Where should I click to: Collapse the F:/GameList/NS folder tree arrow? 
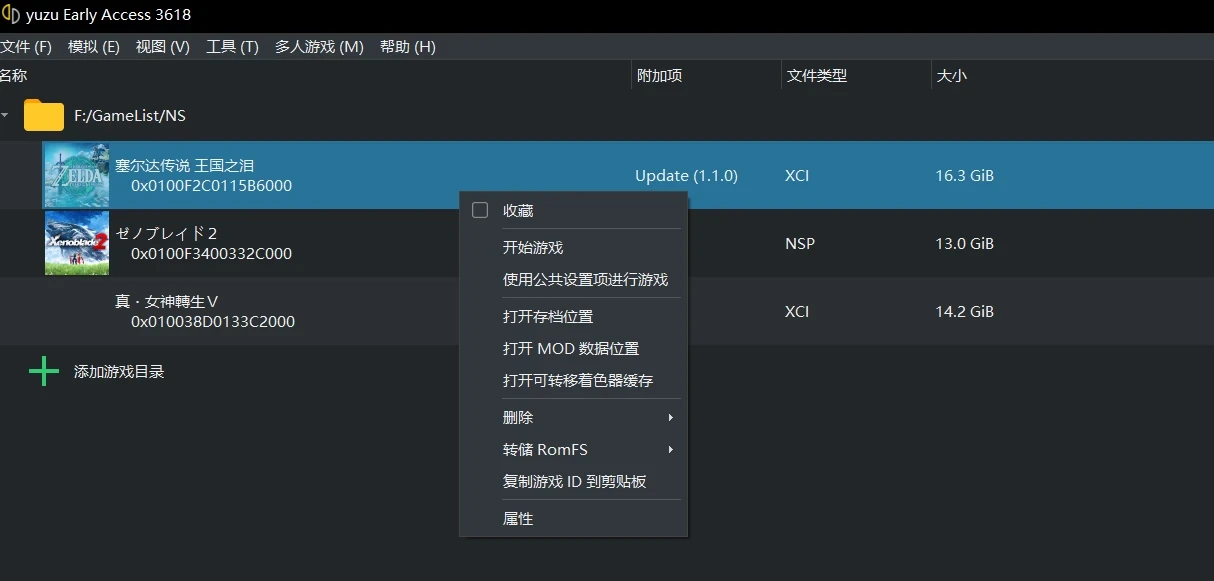5,115
